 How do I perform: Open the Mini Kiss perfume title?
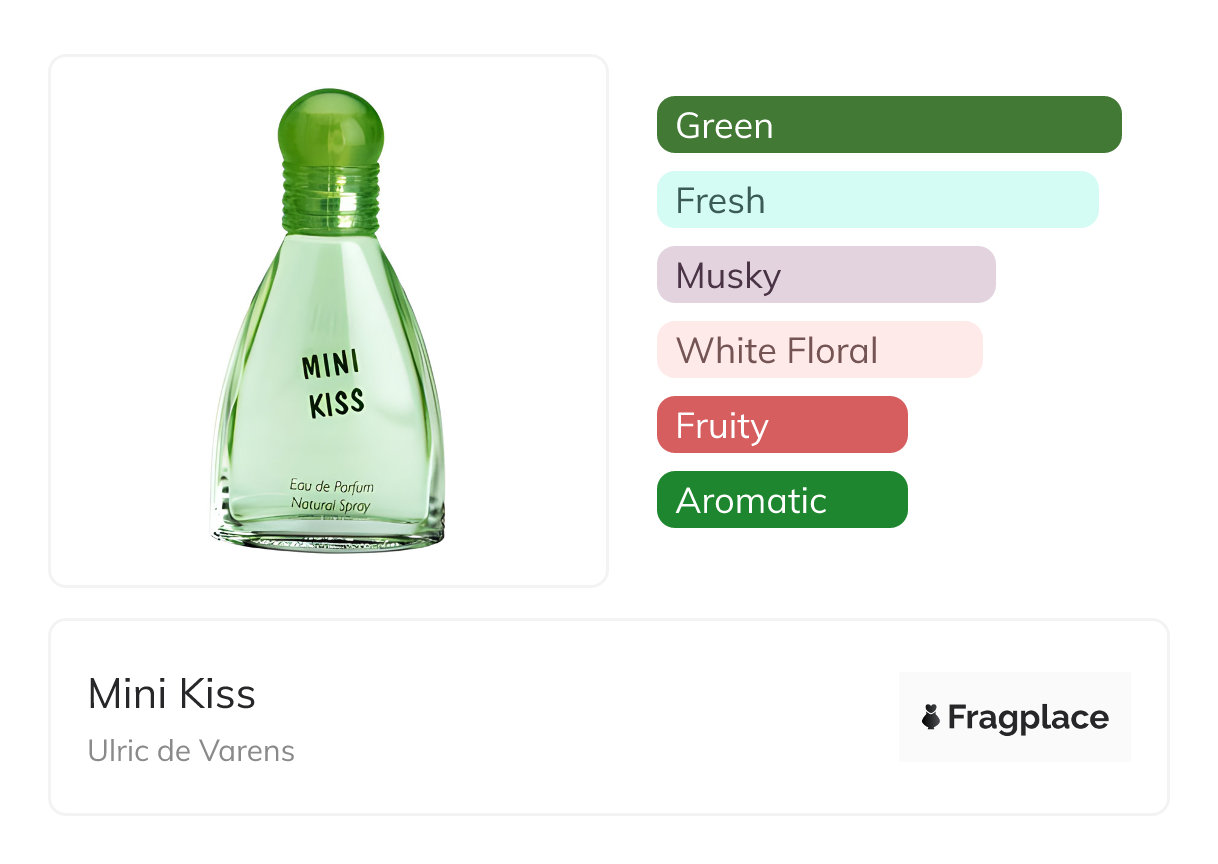[x=172, y=694]
